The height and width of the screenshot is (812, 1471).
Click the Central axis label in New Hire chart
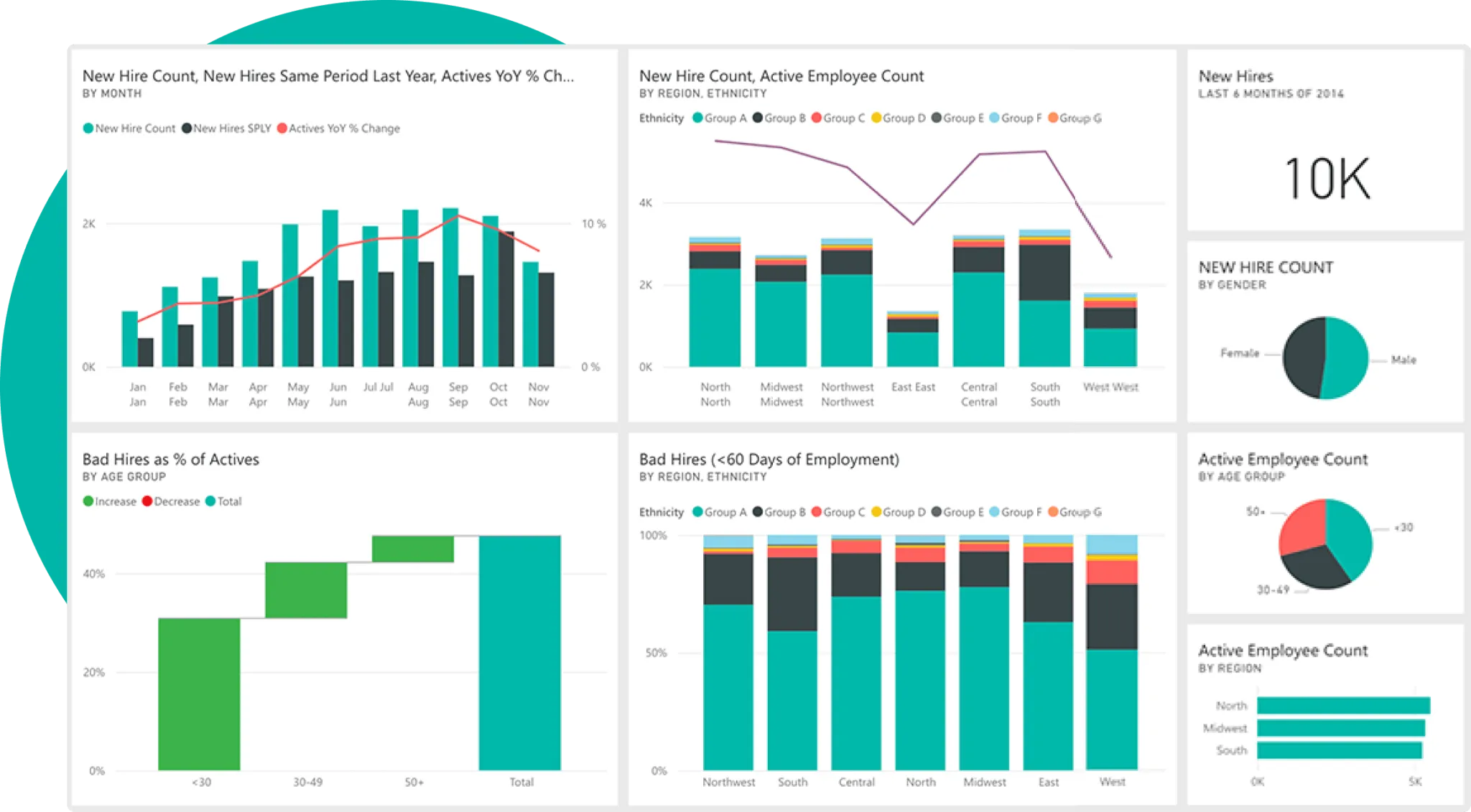979,394
